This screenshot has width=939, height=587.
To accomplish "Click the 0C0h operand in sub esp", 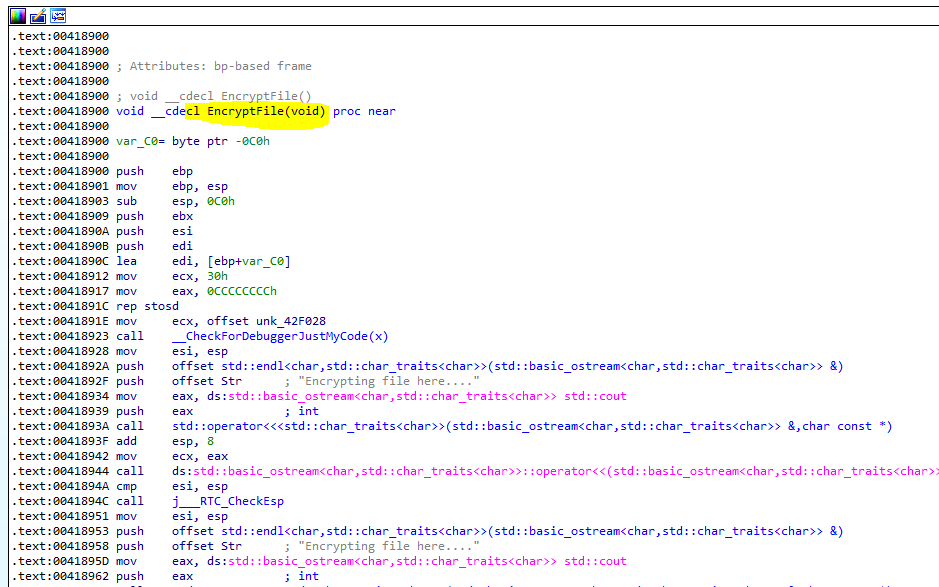I will click(221, 201).
